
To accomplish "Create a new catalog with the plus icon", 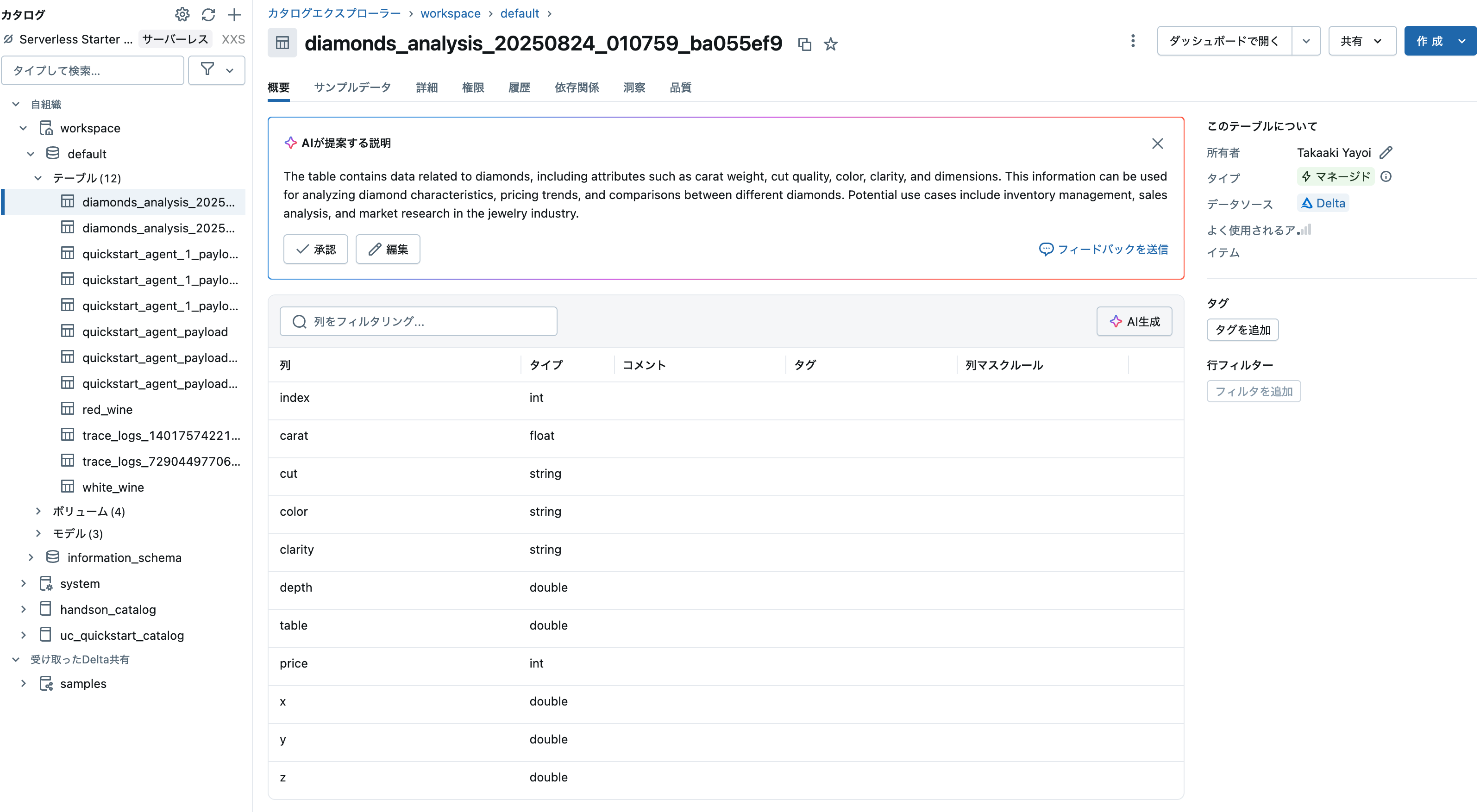I will click(234, 14).
